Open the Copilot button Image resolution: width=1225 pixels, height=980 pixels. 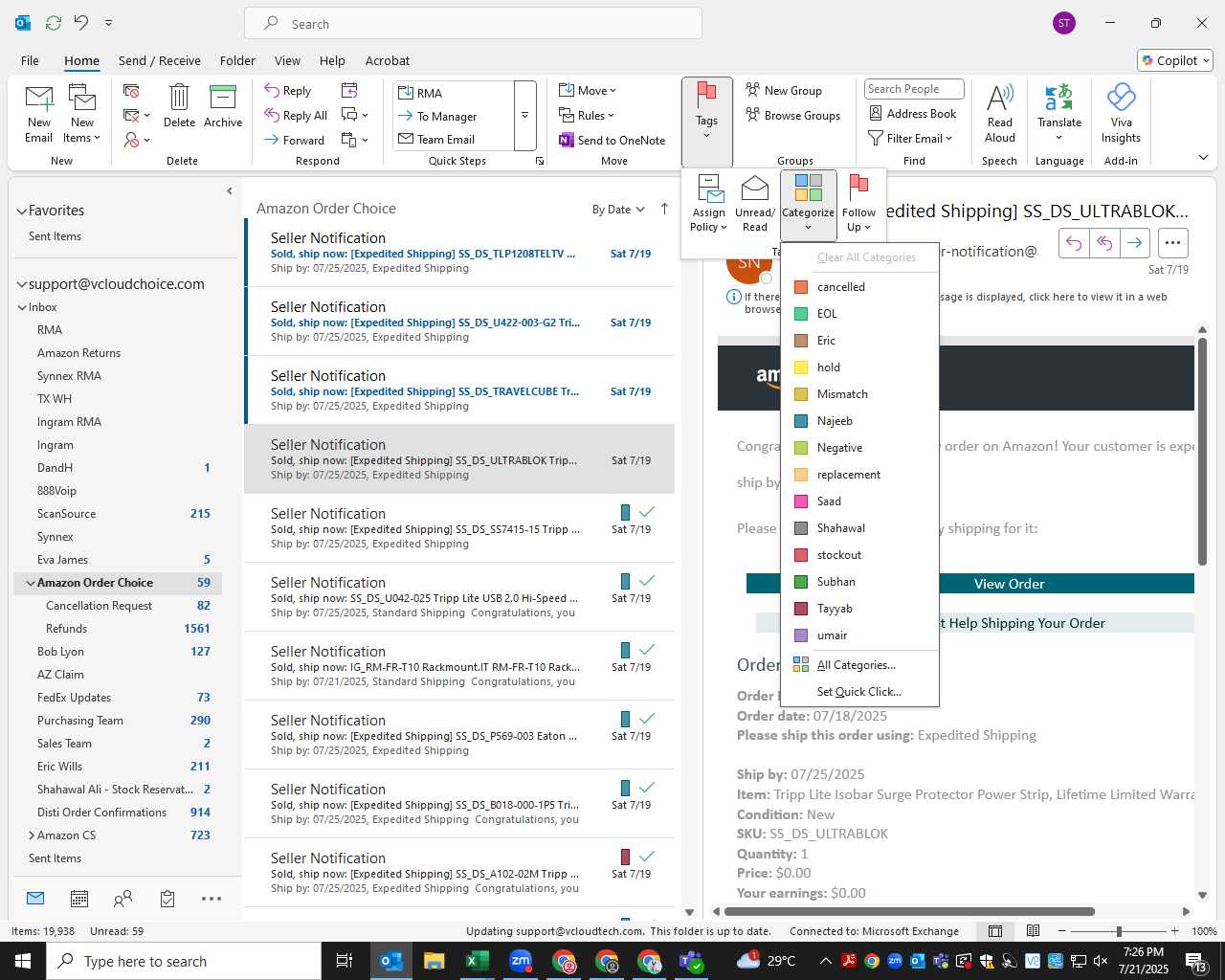pos(1176,60)
